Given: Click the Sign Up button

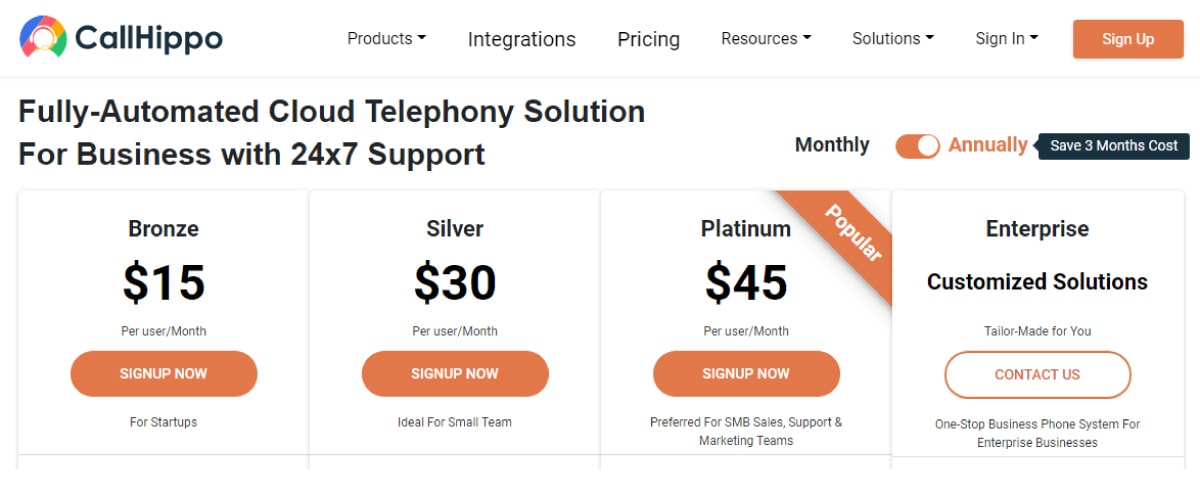Looking at the screenshot, I should pos(1128,39).
